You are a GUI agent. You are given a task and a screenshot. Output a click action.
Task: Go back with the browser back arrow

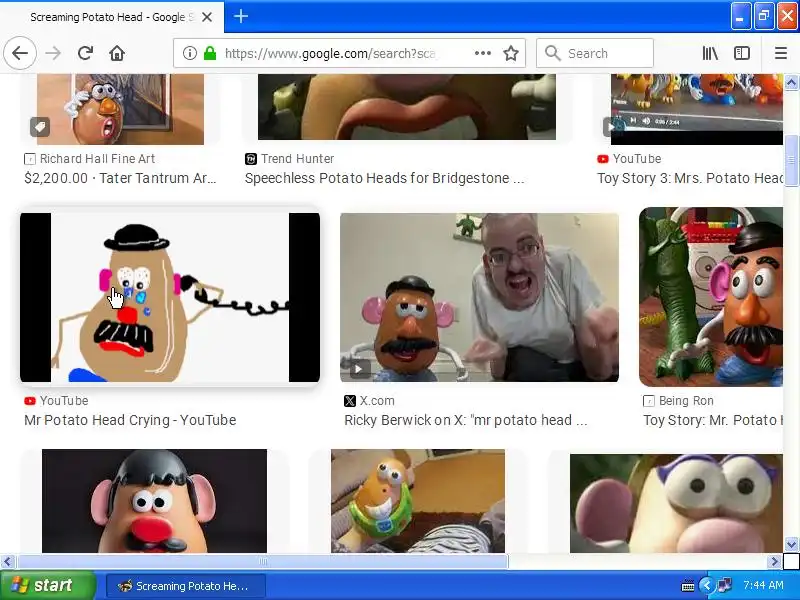[x=20, y=53]
